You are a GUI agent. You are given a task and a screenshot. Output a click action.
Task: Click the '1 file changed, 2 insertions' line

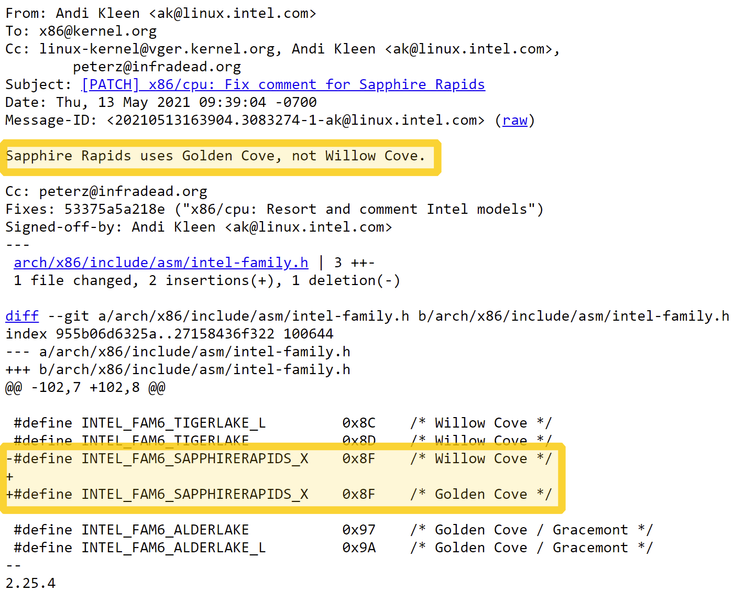click(207, 280)
